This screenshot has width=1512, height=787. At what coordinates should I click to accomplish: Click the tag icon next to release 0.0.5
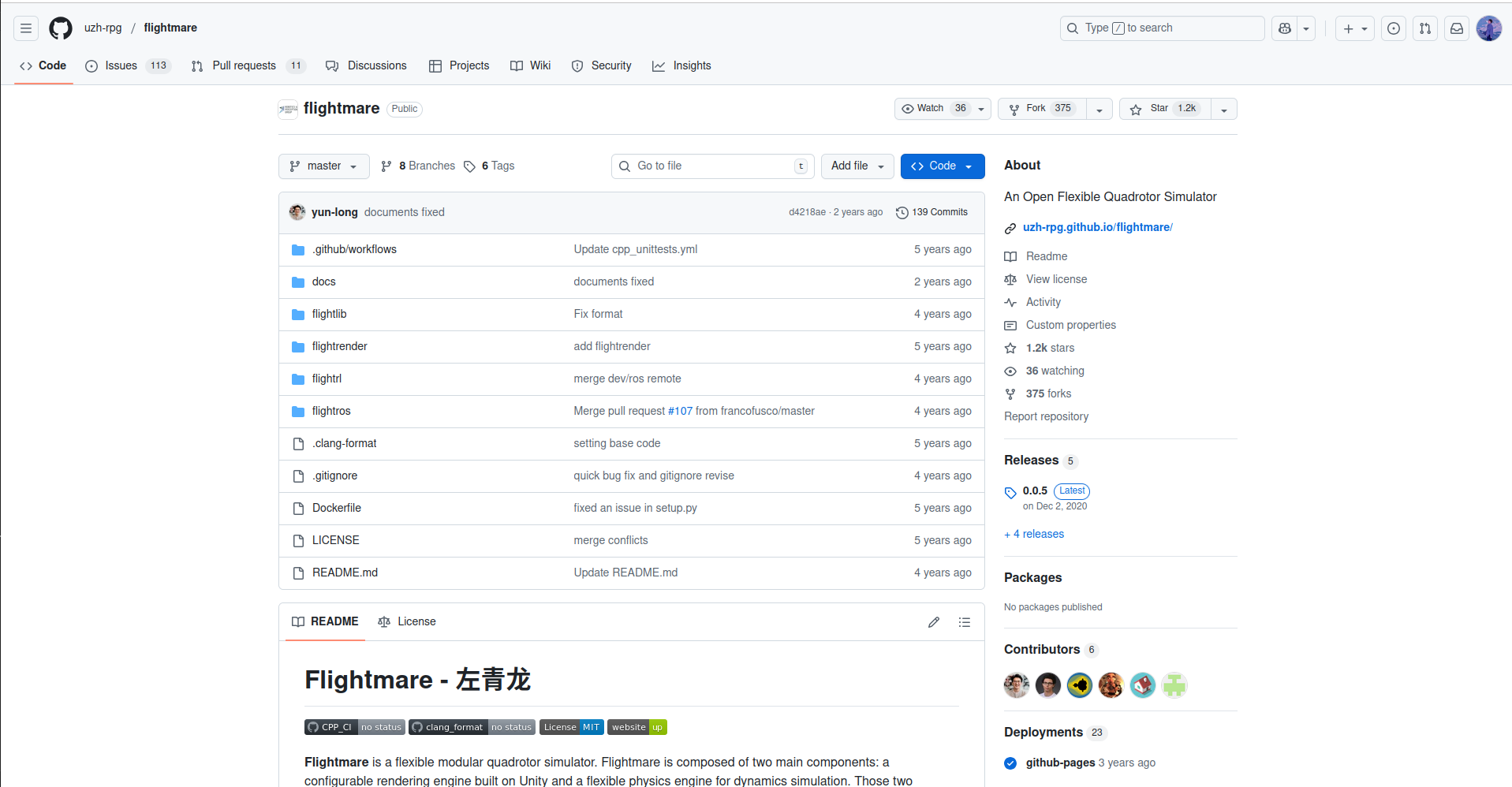[1010, 493]
